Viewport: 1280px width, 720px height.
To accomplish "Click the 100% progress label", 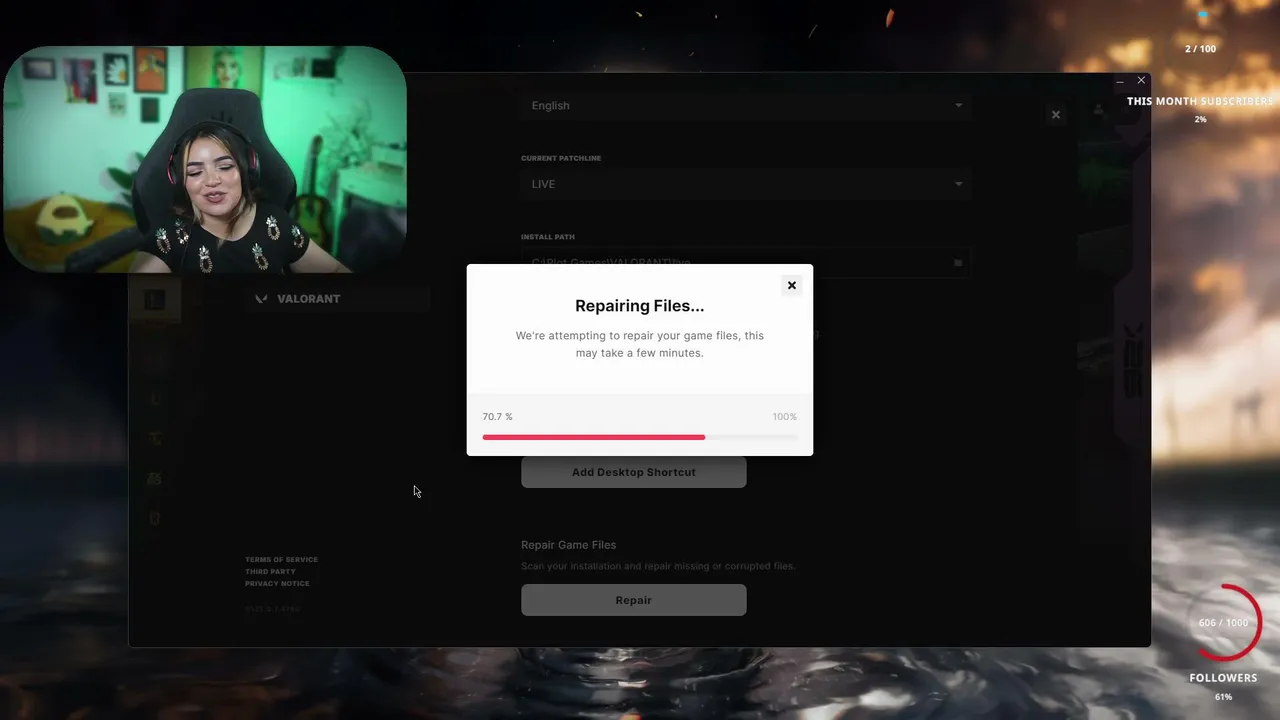I will [784, 416].
